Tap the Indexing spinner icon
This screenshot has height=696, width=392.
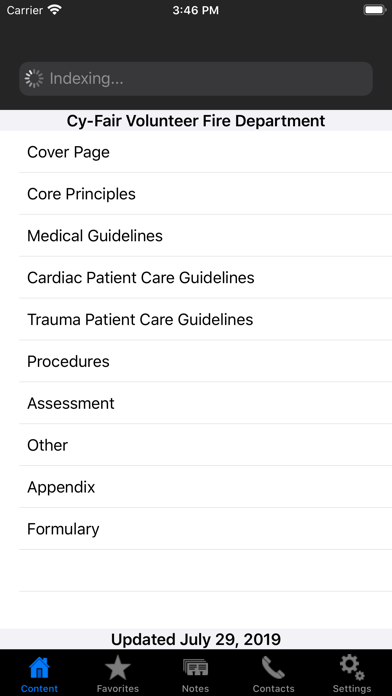pyautogui.click(x=34, y=79)
